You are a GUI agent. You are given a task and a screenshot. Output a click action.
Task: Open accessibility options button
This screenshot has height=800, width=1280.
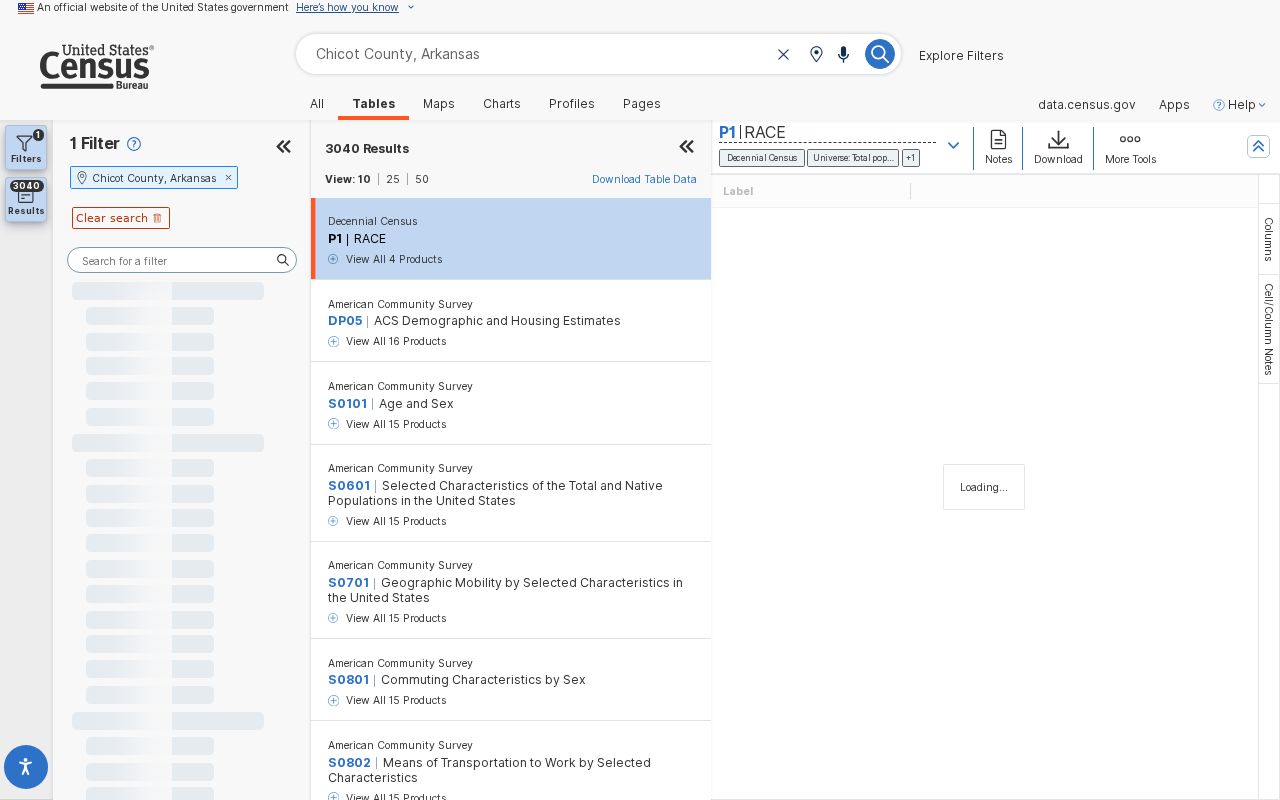point(26,767)
